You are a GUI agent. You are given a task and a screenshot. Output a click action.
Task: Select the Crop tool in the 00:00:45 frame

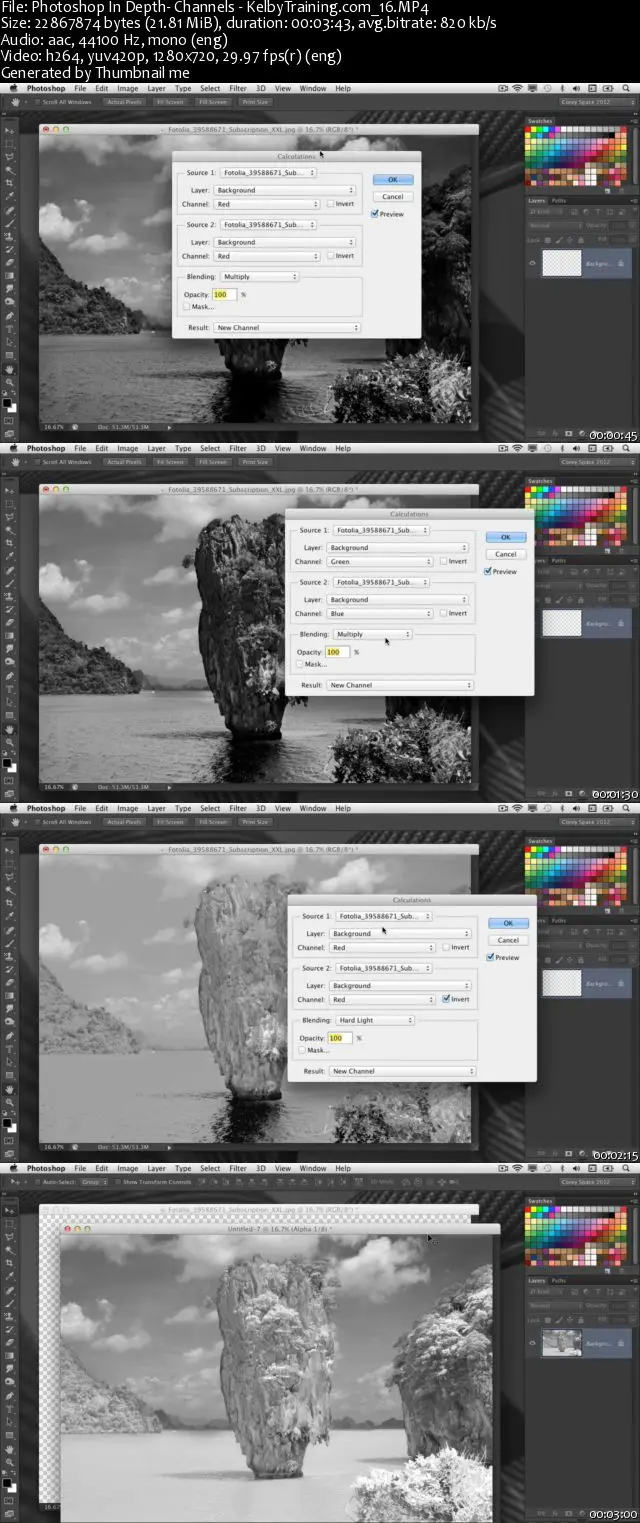(10, 183)
